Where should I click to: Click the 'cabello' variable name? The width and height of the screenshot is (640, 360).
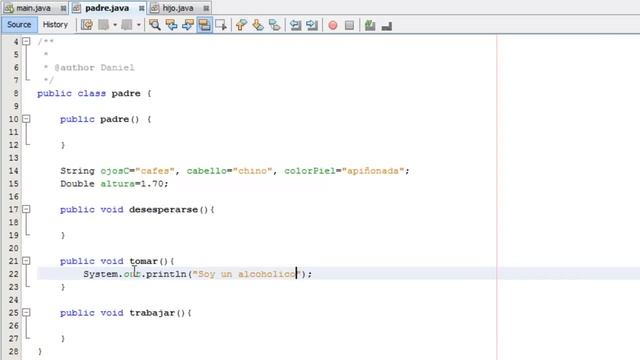(x=207, y=171)
